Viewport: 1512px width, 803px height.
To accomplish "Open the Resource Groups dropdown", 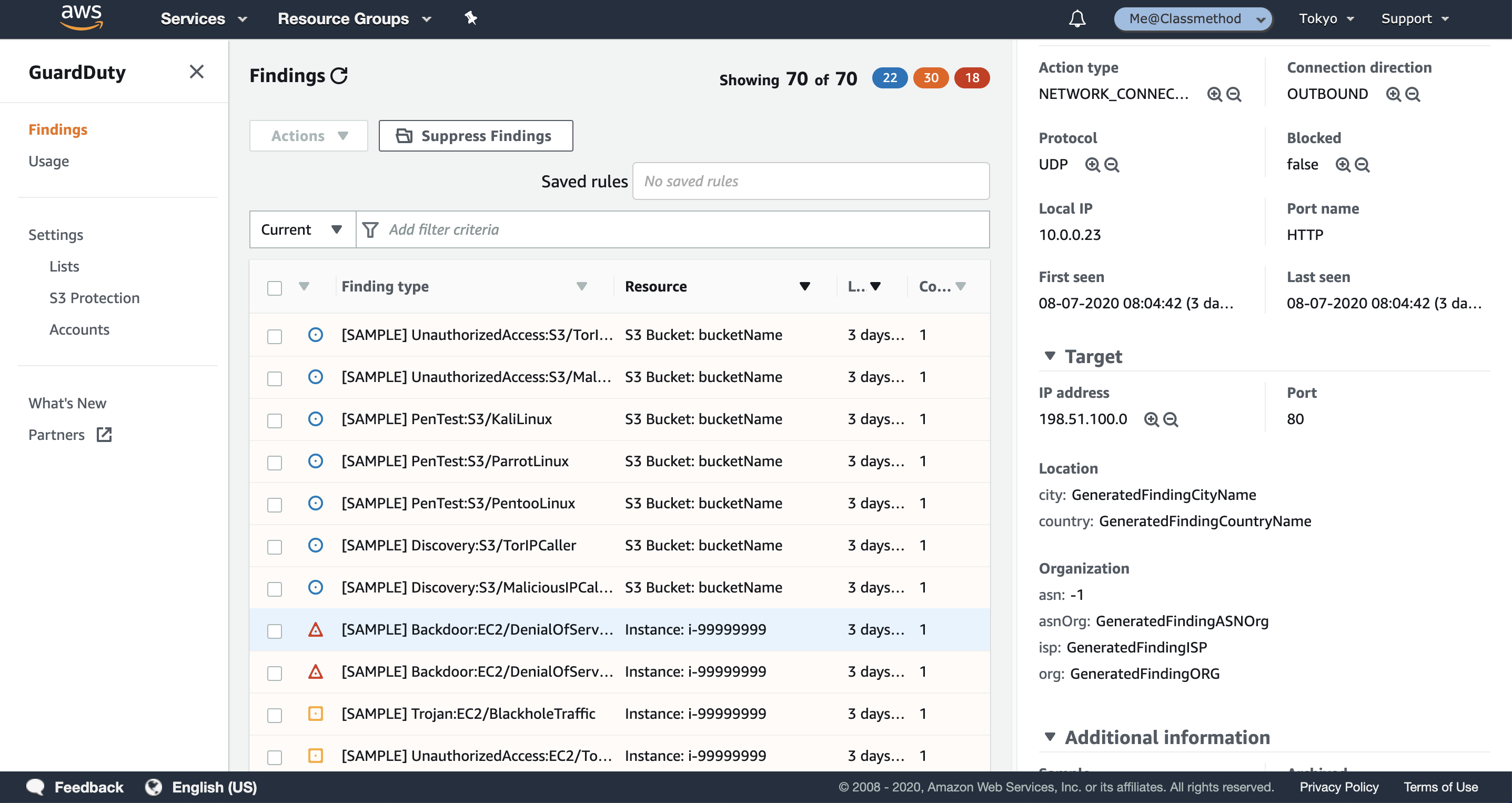I will 354,19.
